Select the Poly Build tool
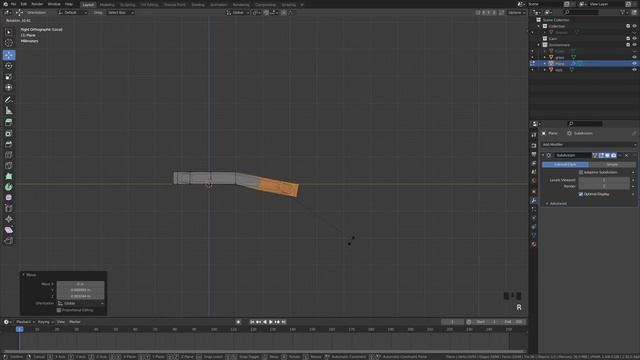Image resolution: width=640 pixels, height=360 pixels. coord(9,176)
